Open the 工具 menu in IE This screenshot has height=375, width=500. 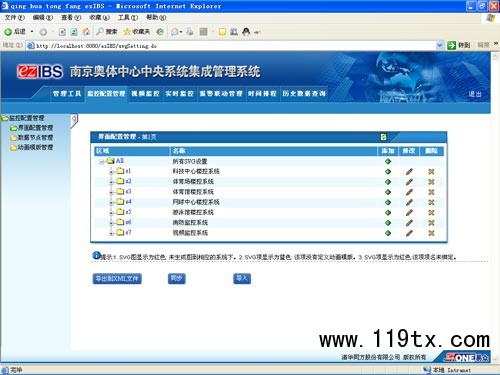[128, 18]
